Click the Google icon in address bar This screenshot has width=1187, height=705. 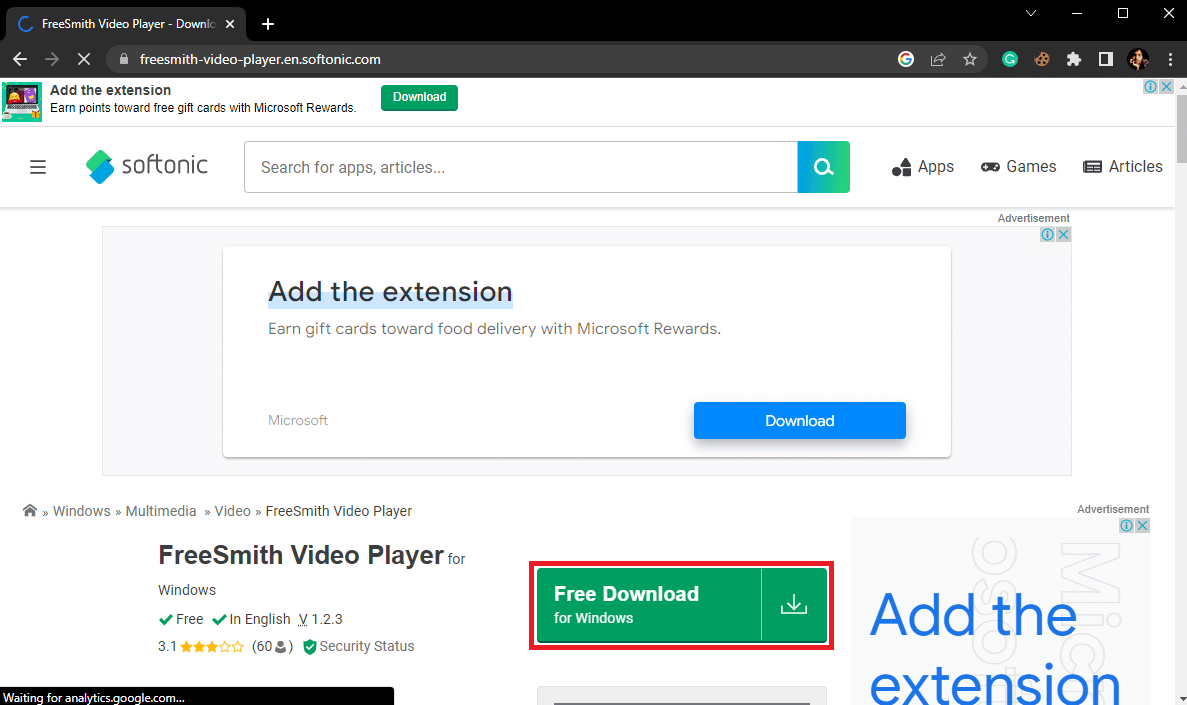point(905,59)
